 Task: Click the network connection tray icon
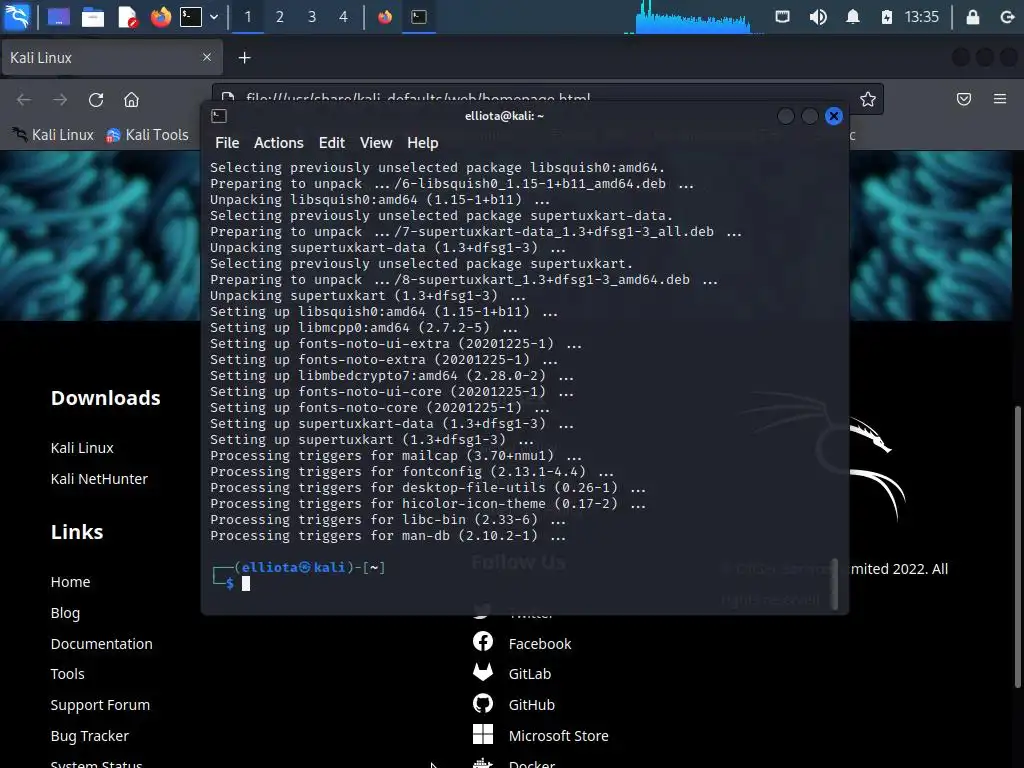point(782,16)
